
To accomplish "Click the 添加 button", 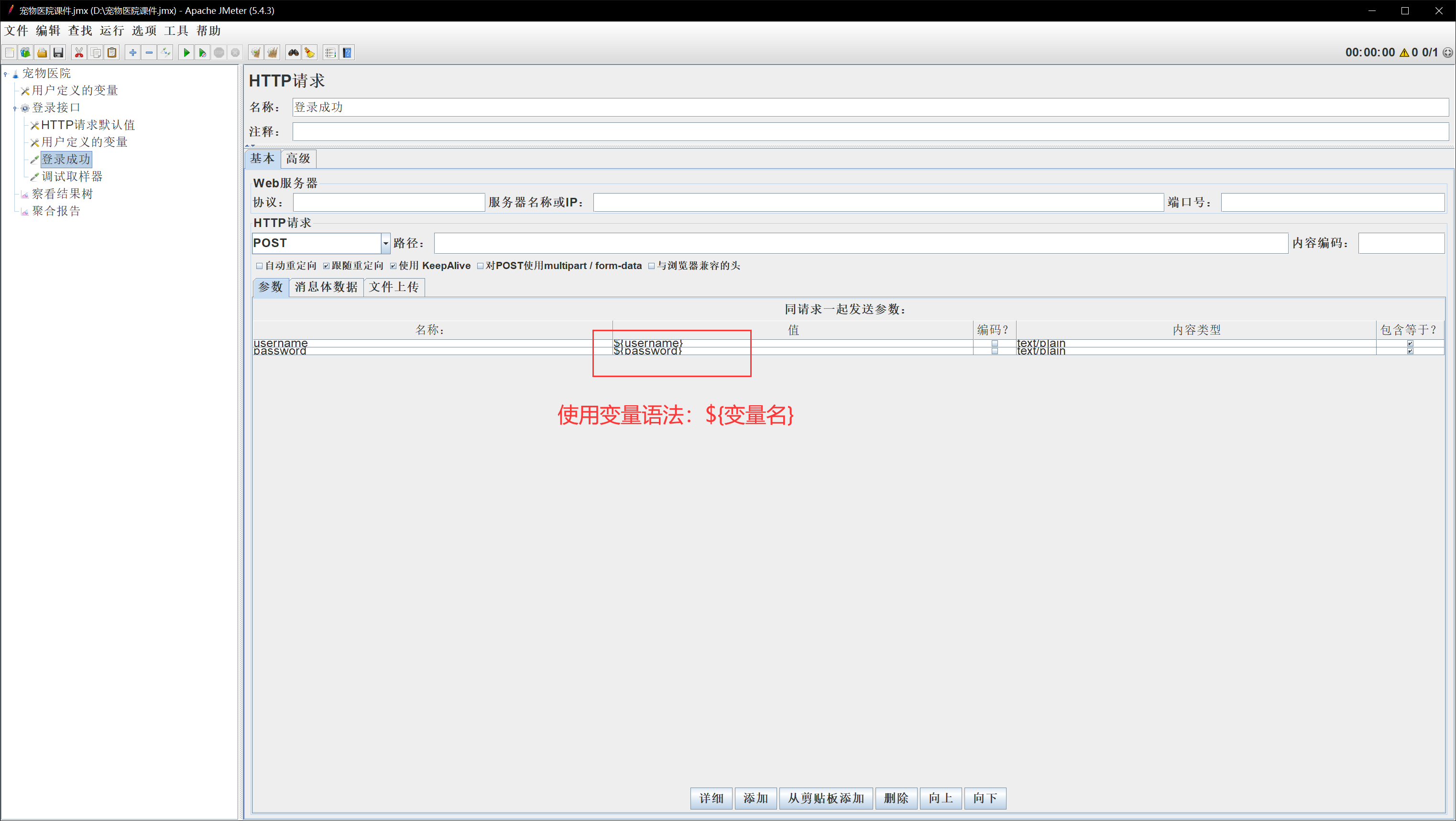I will click(x=755, y=798).
